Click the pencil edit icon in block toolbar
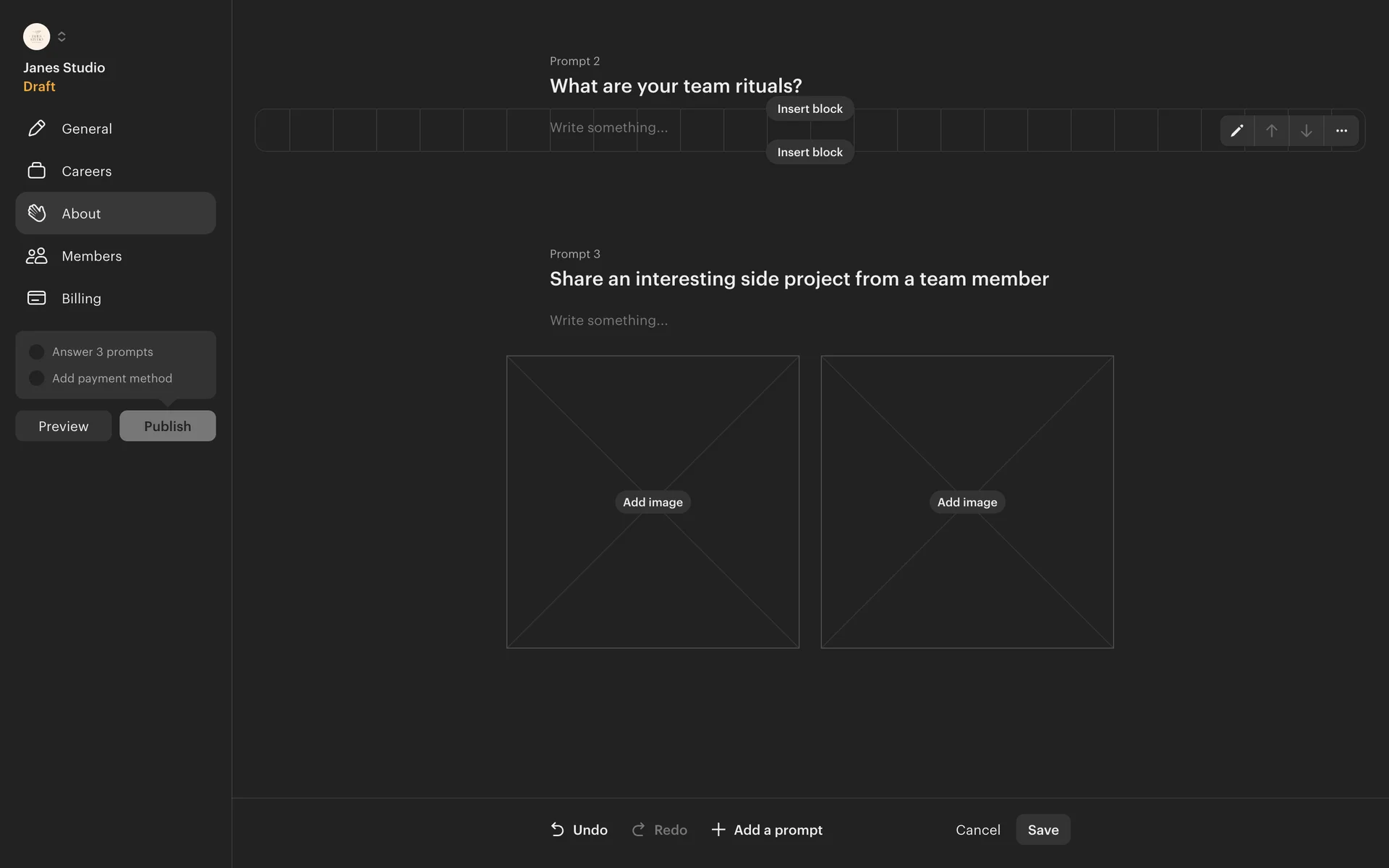The width and height of the screenshot is (1389, 868). pyautogui.click(x=1237, y=131)
